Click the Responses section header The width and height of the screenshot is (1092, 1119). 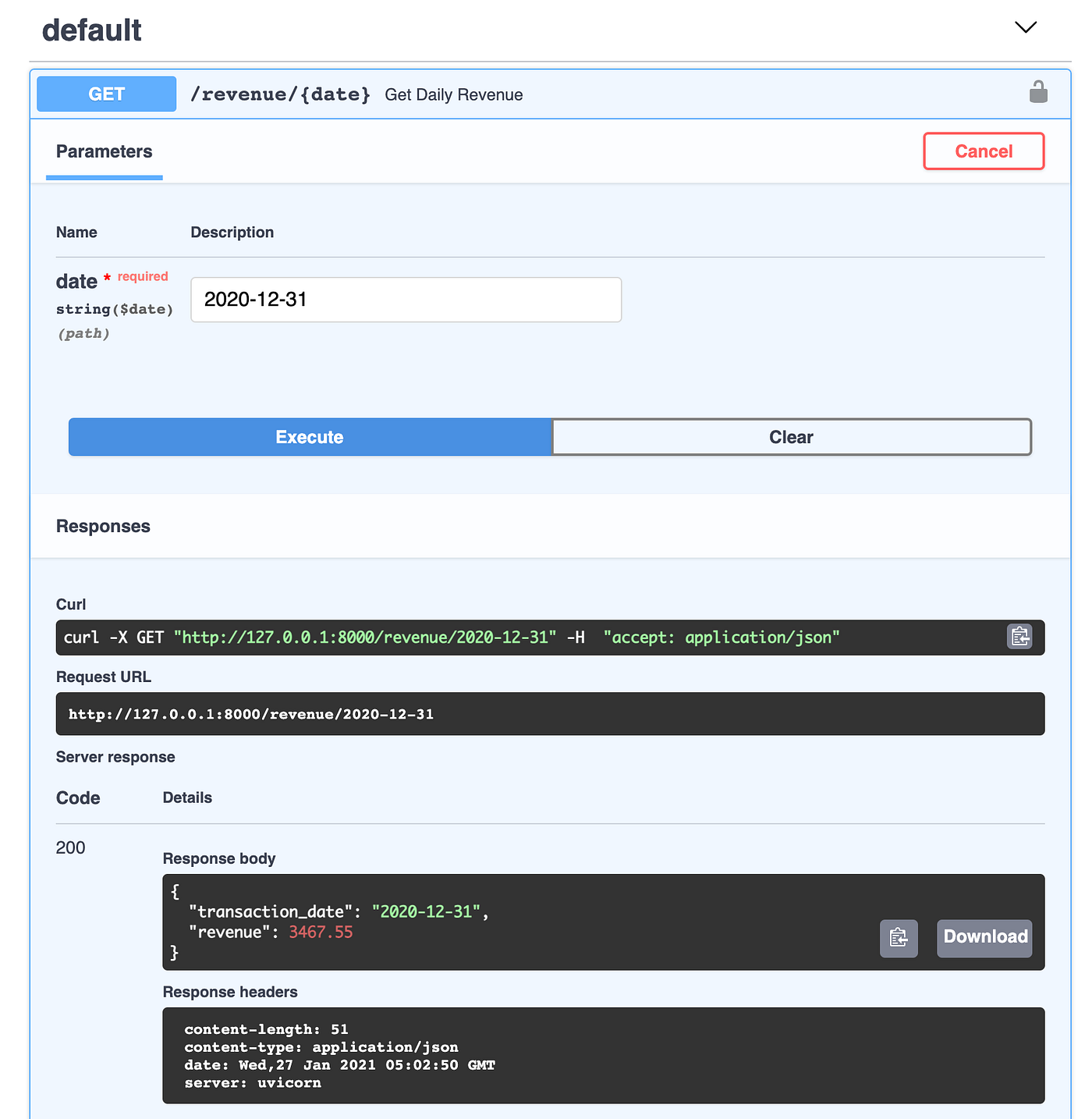click(x=103, y=526)
